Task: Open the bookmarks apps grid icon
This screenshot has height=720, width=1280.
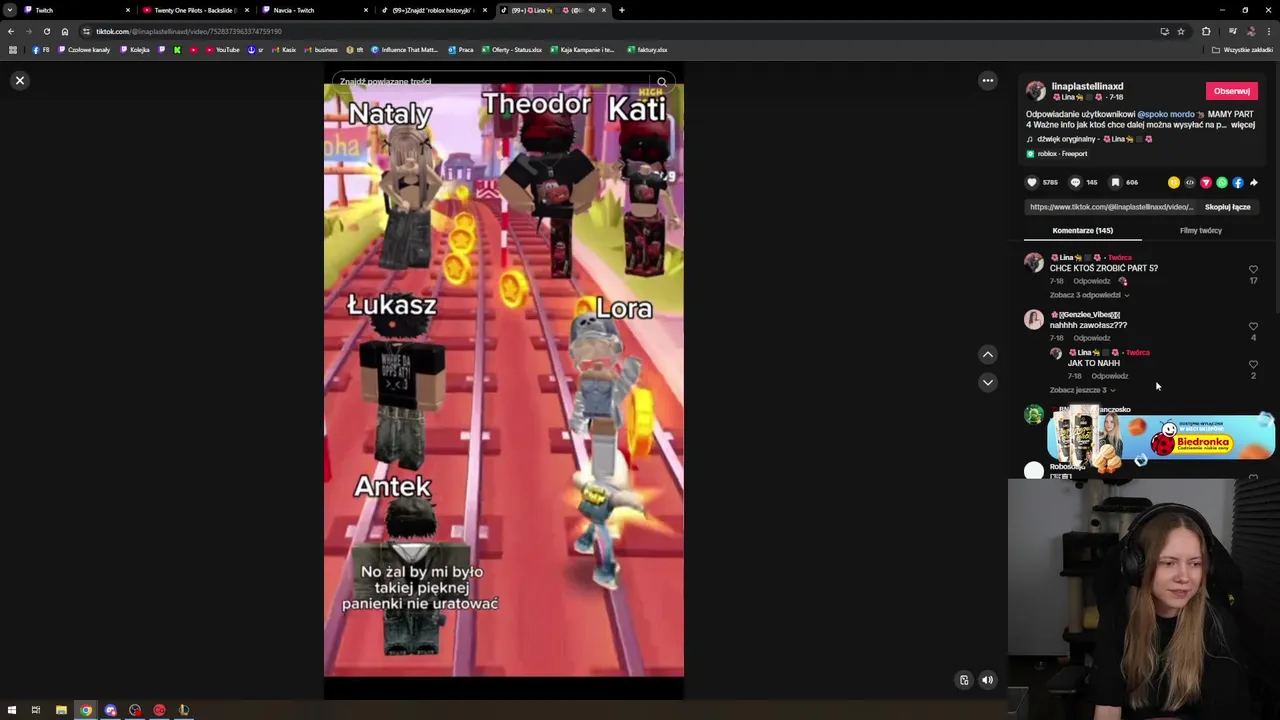Action: tap(13, 49)
